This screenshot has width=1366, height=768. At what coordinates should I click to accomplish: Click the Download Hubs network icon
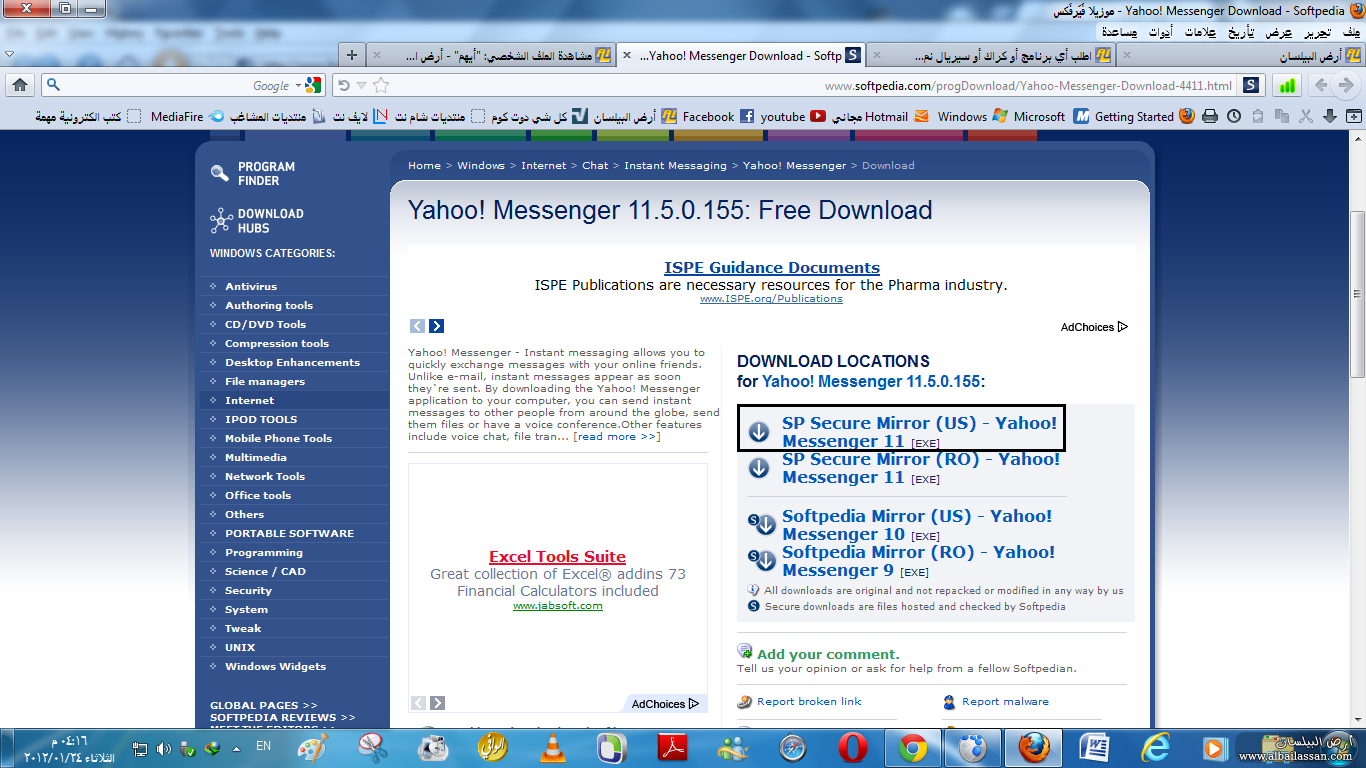point(221,220)
